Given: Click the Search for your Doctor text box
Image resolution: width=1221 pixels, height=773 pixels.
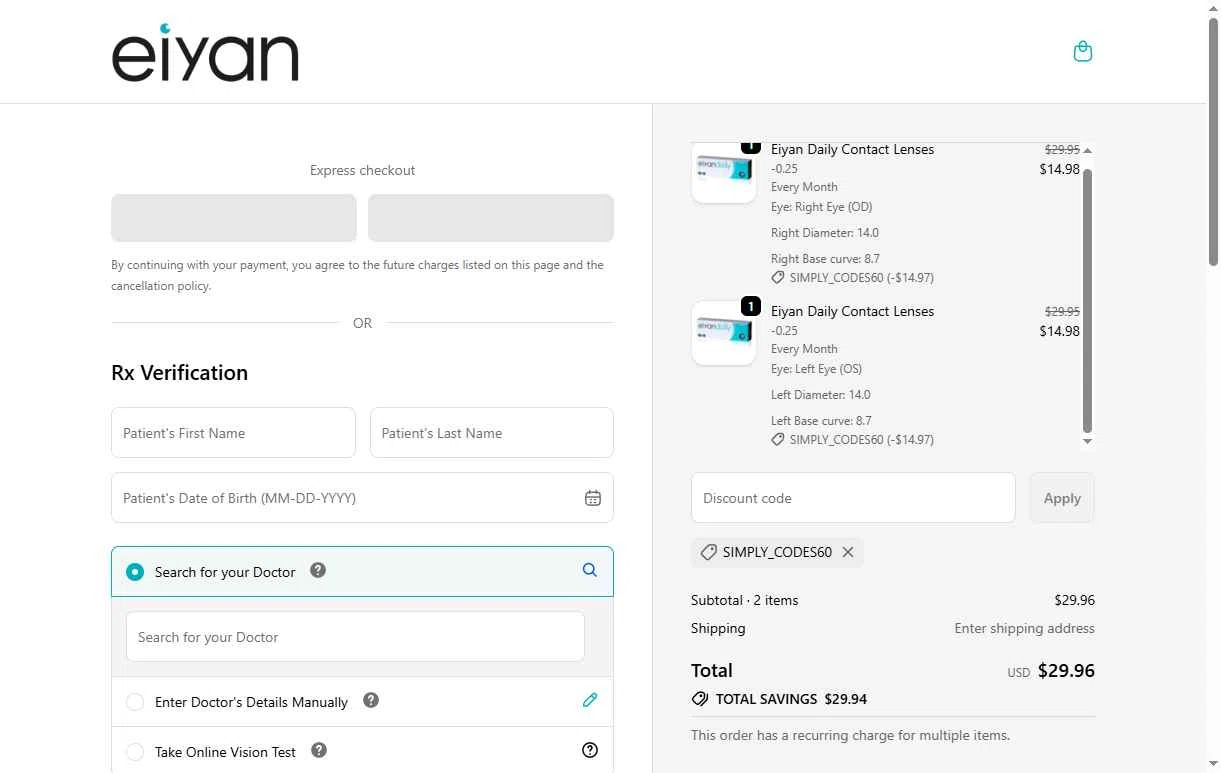Looking at the screenshot, I should point(355,637).
